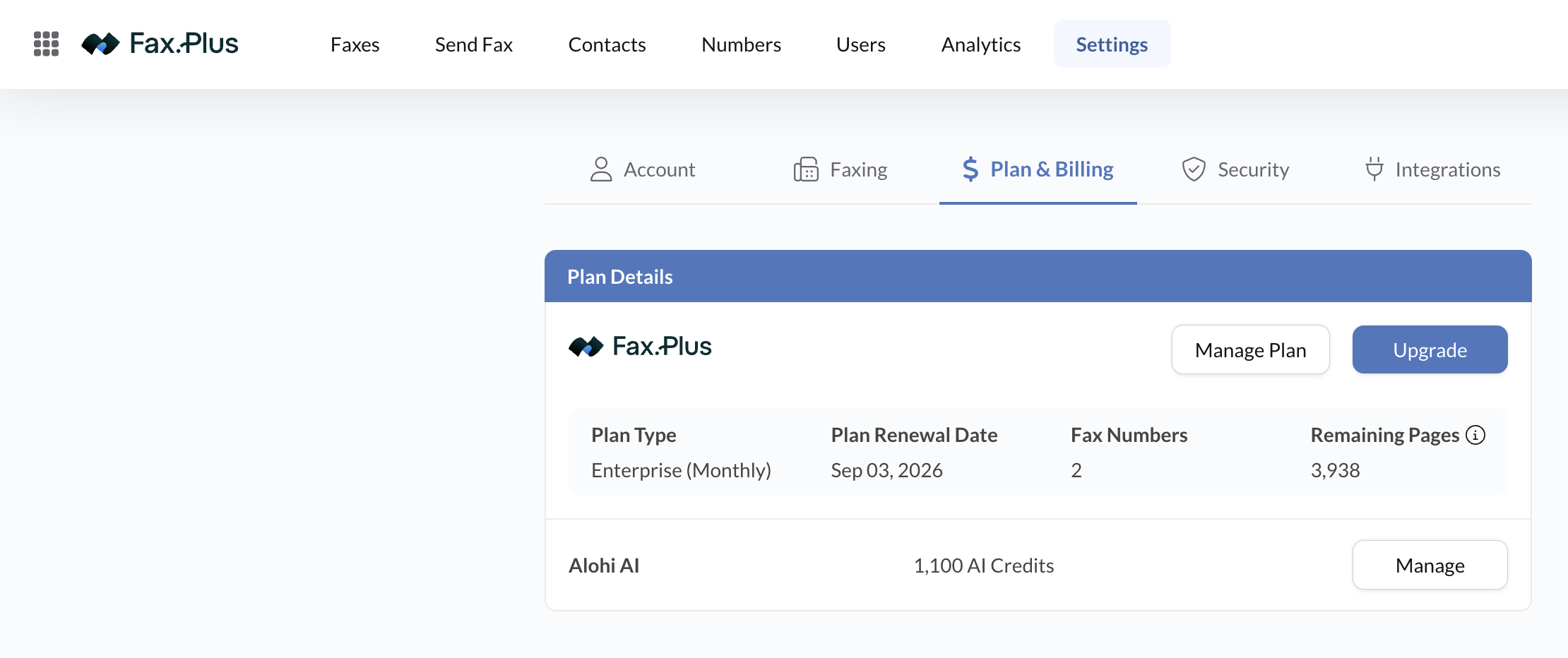The width and height of the screenshot is (1568, 658).
Task: Click the Fax Numbers value 2
Action: click(1076, 470)
